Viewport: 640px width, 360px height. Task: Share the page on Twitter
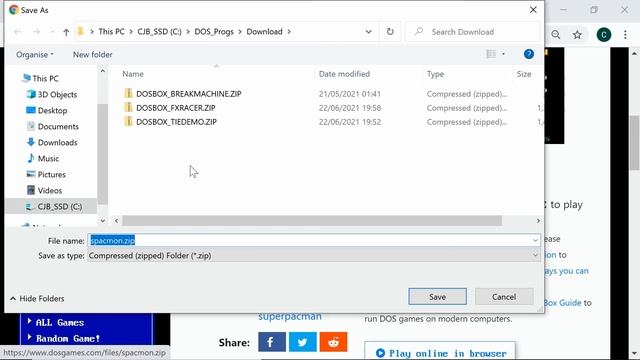302,342
